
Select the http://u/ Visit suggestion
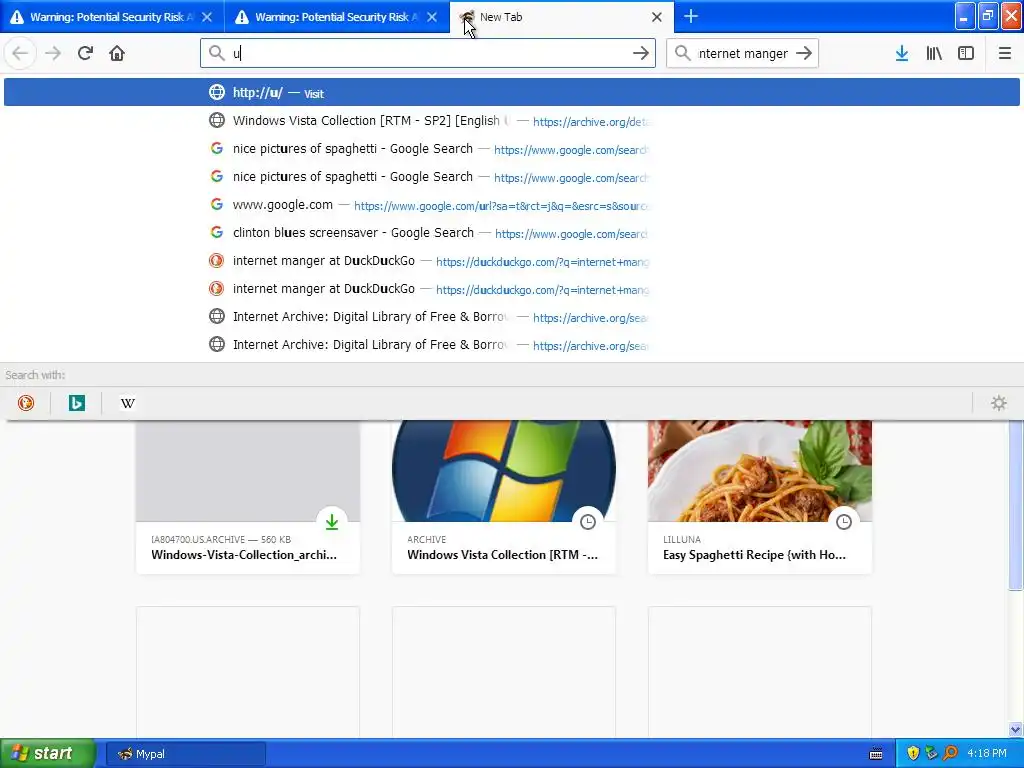511,92
